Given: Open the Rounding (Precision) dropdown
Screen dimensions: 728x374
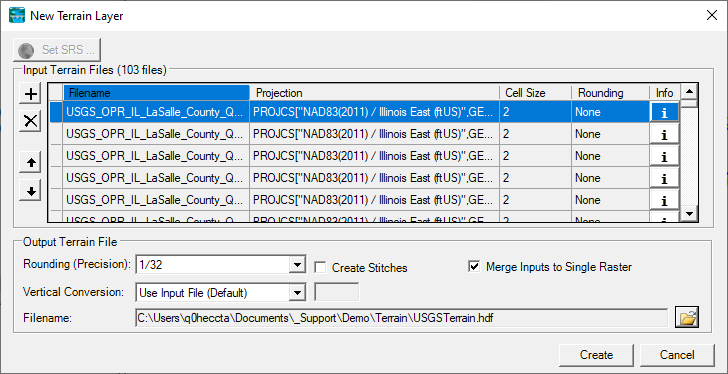Looking at the screenshot, I should (x=297, y=265).
